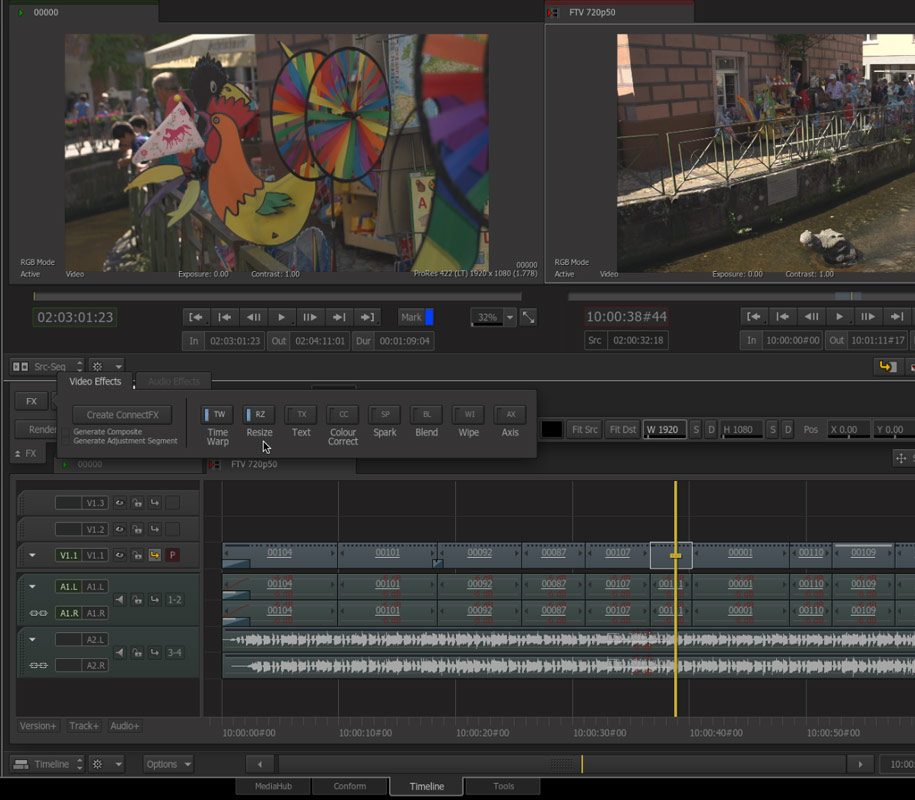Click the black color swatch beside Fit Src
Viewport: 915px width, 800px height.
point(552,429)
